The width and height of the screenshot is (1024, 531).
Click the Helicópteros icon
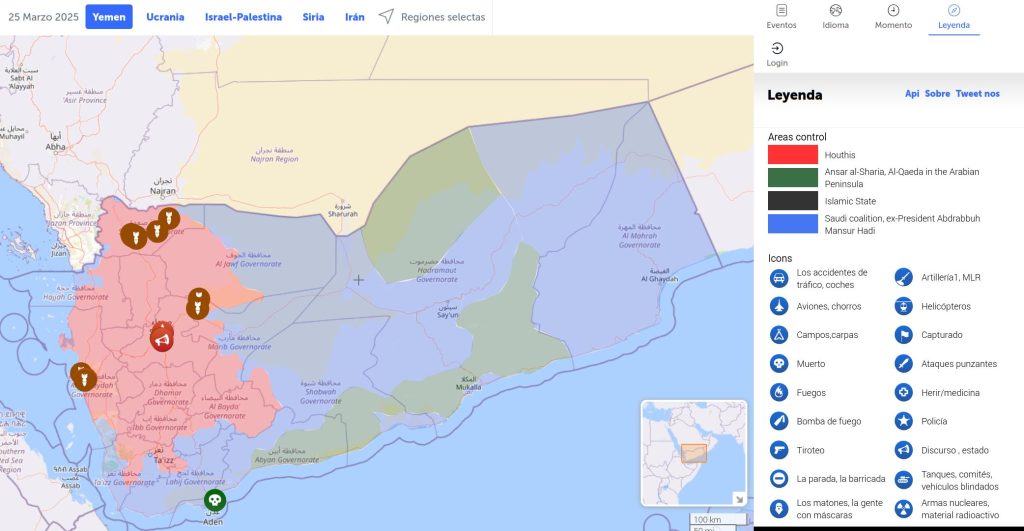point(903,306)
